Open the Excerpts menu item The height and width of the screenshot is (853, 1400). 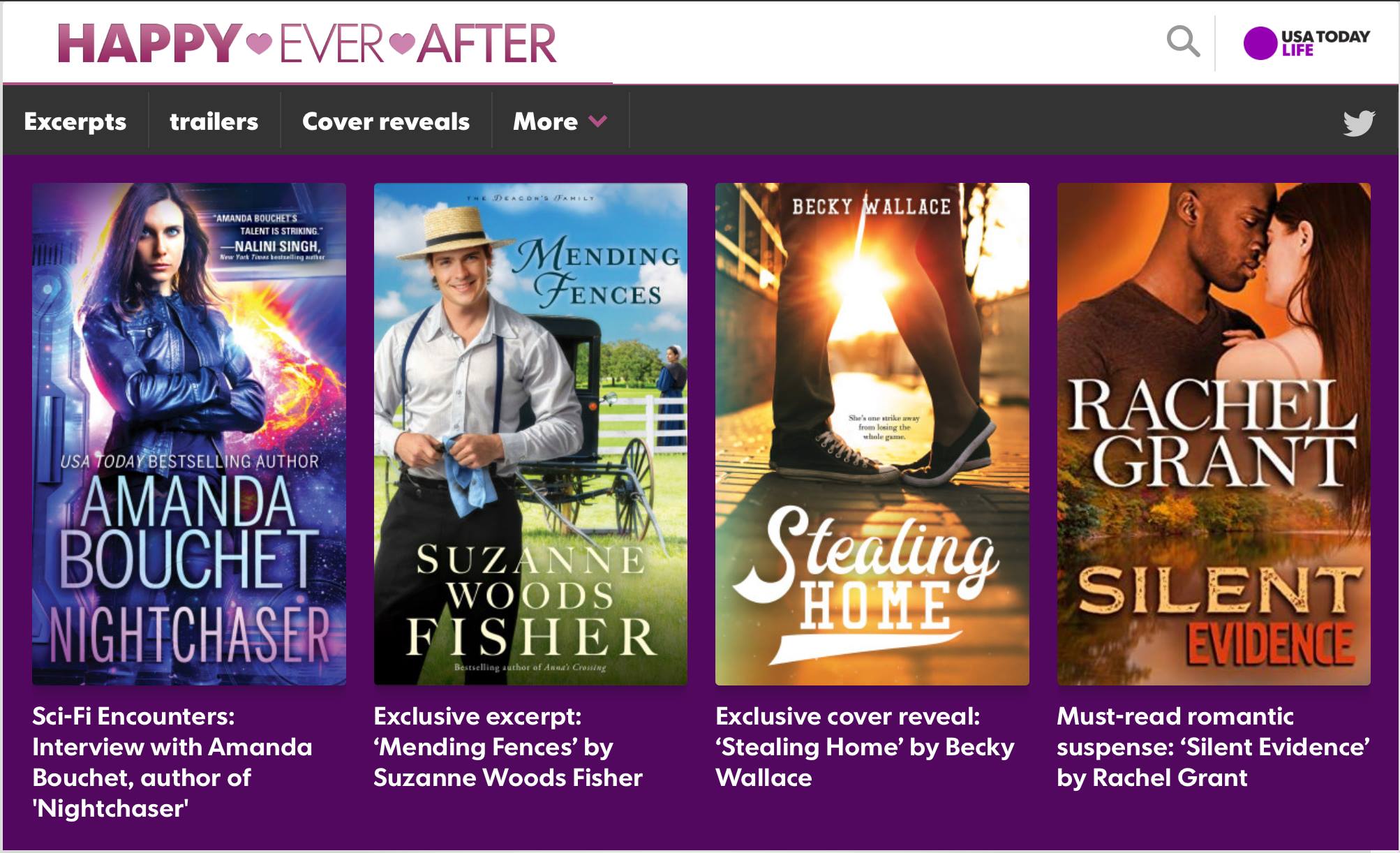tap(75, 121)
